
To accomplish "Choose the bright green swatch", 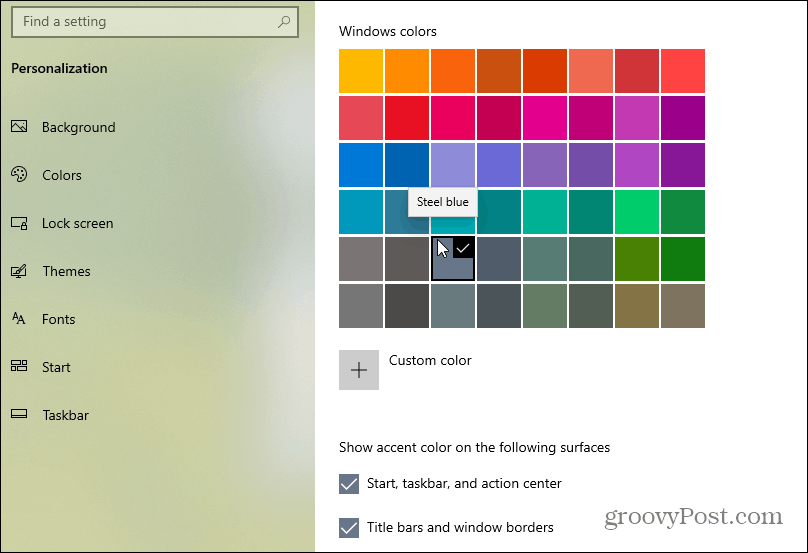I will pyautogui.click(x=637, y=212).
